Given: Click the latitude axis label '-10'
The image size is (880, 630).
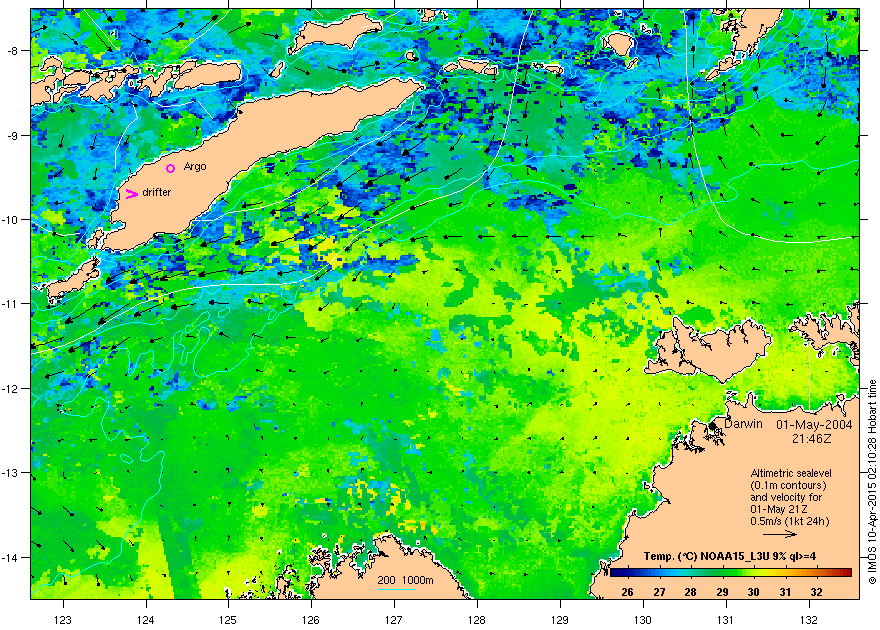Looking at the screenshot, I should (11, 220).
